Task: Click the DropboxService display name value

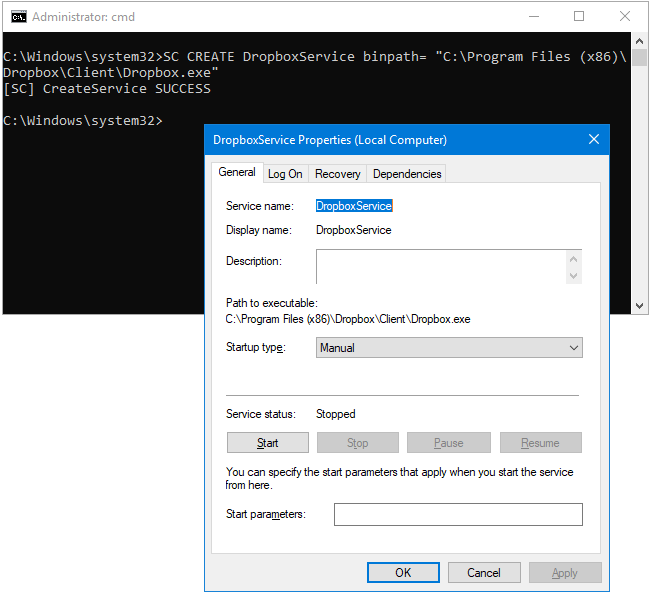Action: (354, 230)
